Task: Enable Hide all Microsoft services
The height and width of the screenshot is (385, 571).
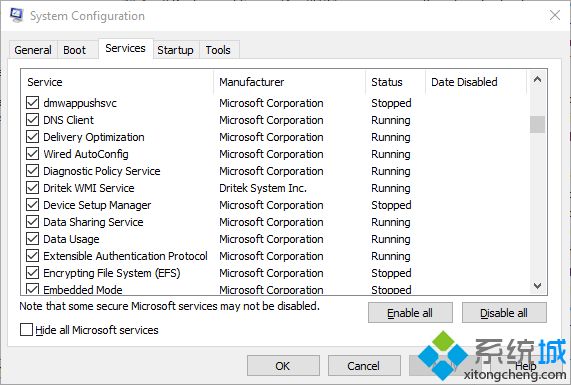Action: tap(26, 330)
